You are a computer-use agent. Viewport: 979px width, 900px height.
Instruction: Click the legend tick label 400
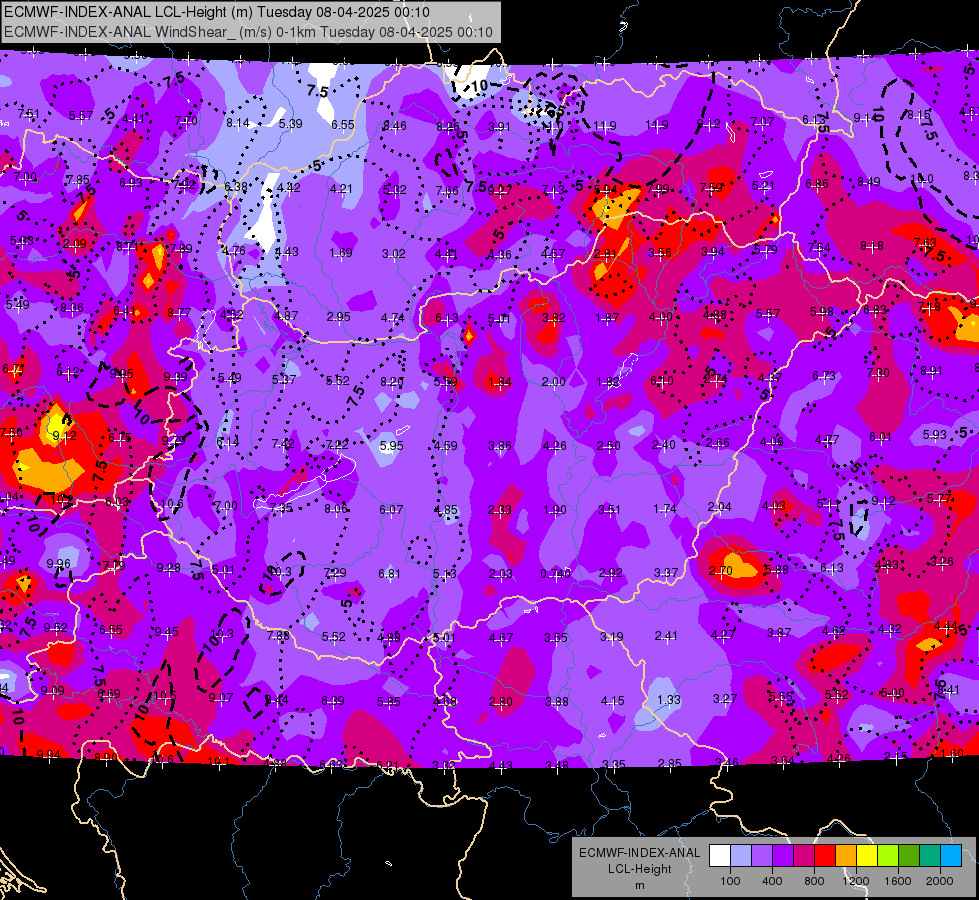pos(772,881)
